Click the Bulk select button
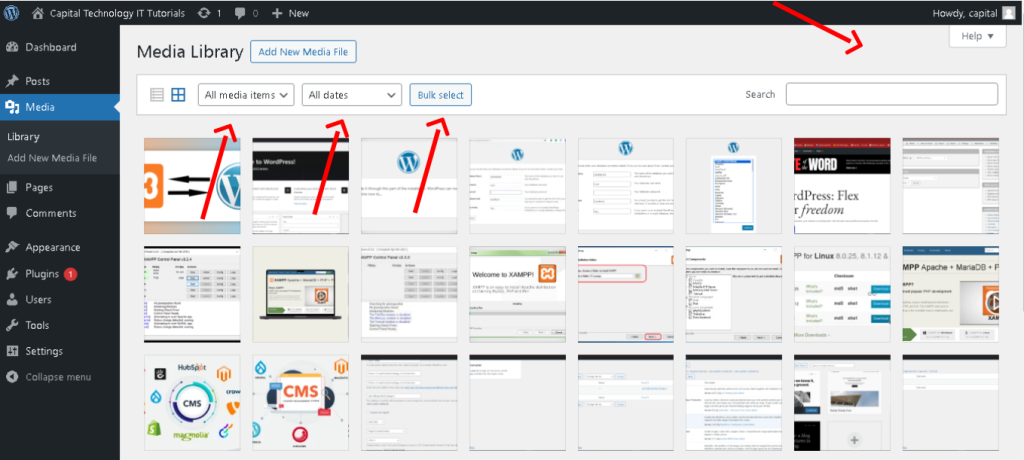Screen dimensions: 1024x460 pos(440,95)
